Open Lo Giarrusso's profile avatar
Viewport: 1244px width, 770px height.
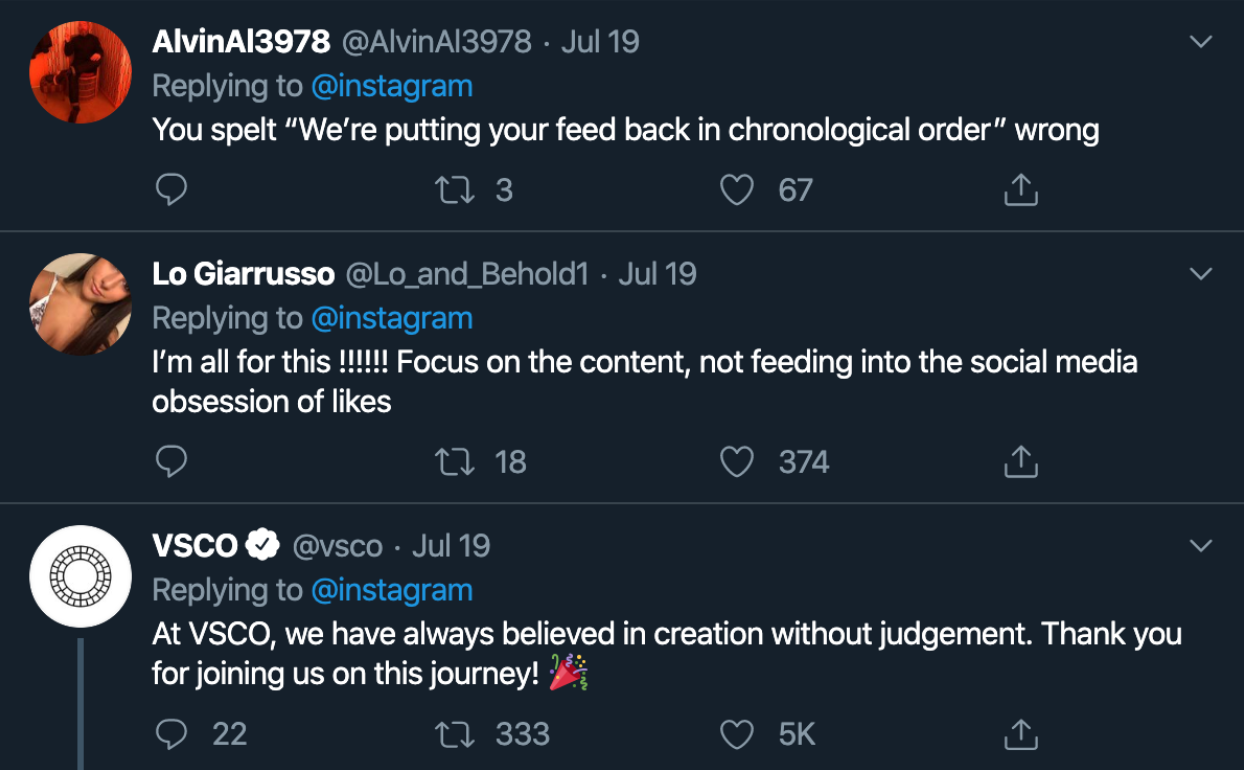(81, 304)
